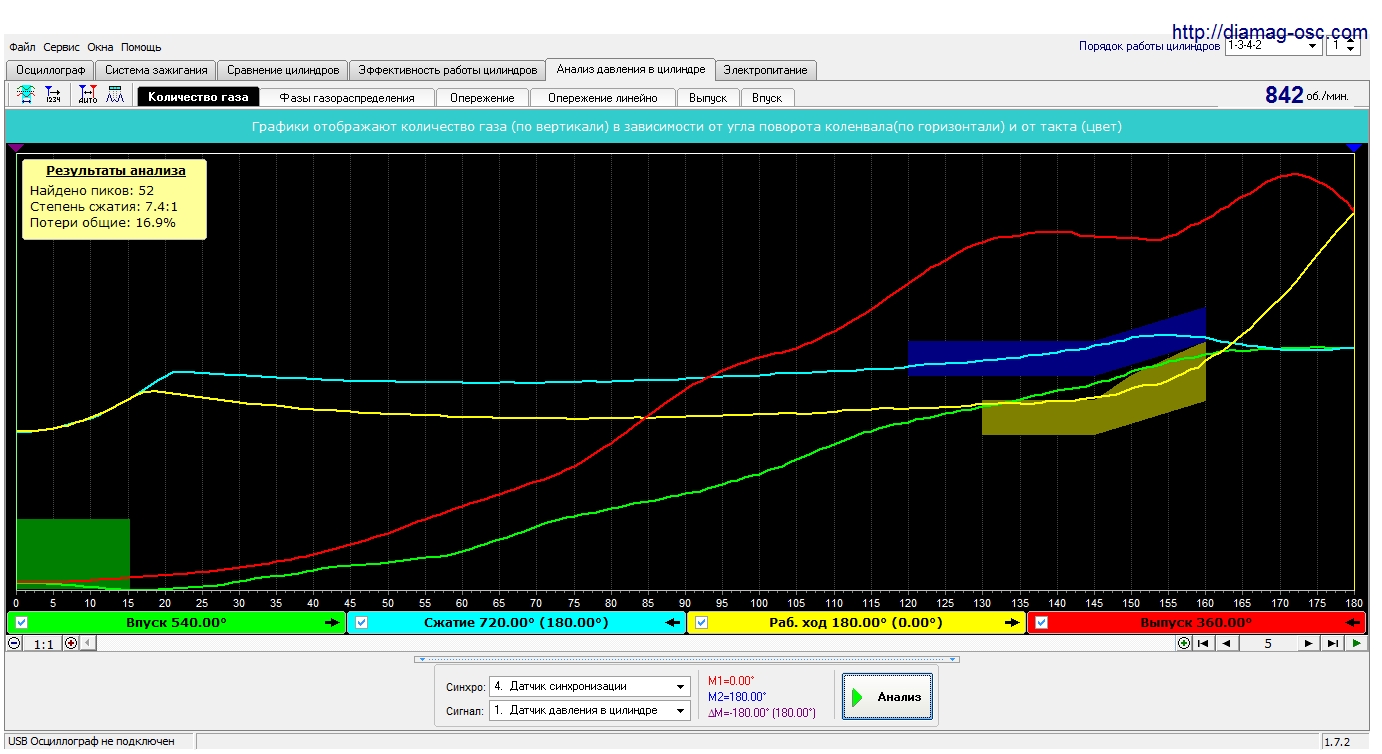Click the yellow Раб. ход 180.00° stroke bar
The width and height of the screenshot is (1382, 754).
coord(856,622)
